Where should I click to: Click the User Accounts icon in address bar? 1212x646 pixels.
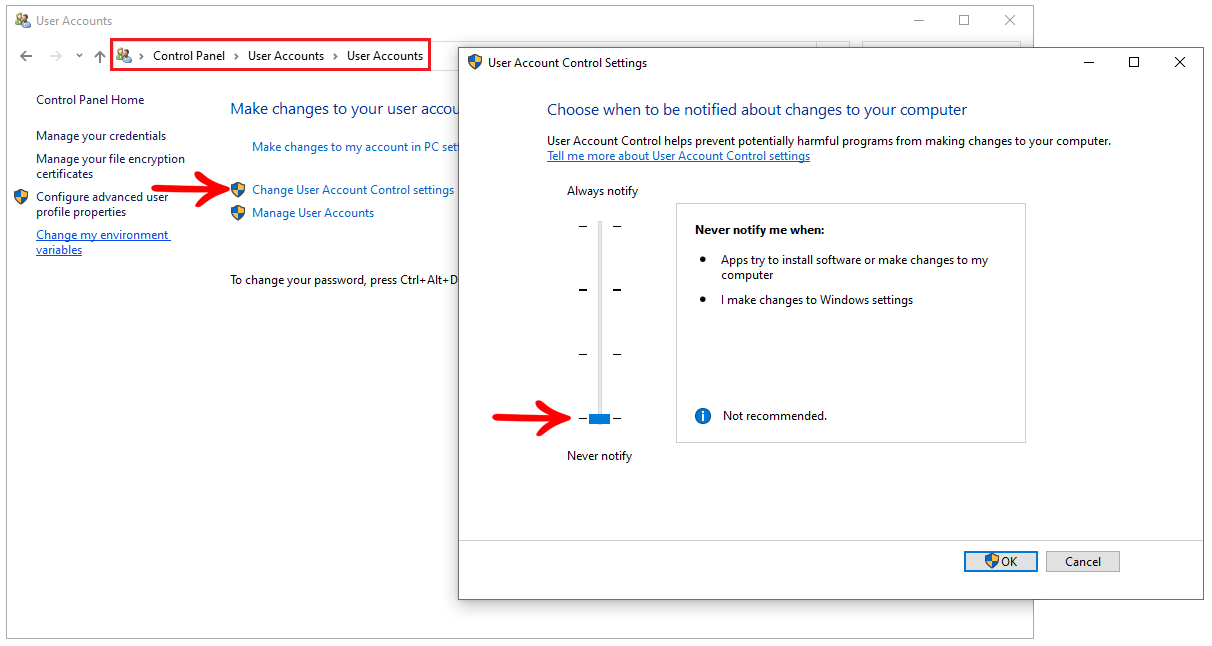click(124, 56)
